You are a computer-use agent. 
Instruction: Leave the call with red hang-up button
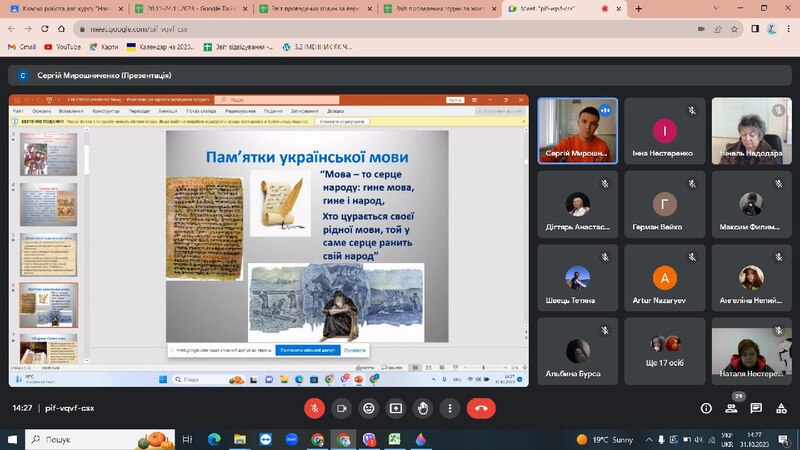click(481, 408)
